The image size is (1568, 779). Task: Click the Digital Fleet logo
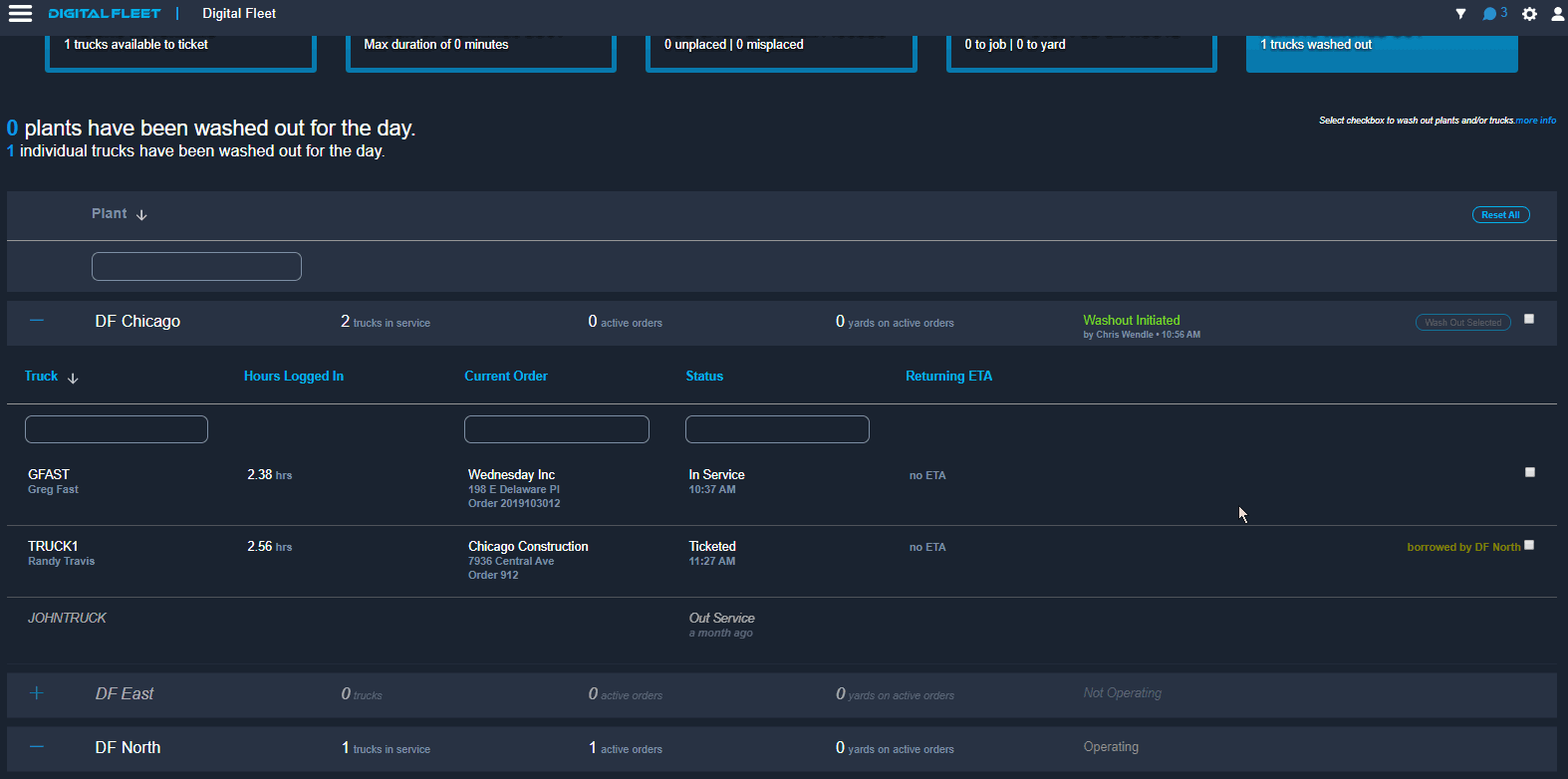pos(105,14)
